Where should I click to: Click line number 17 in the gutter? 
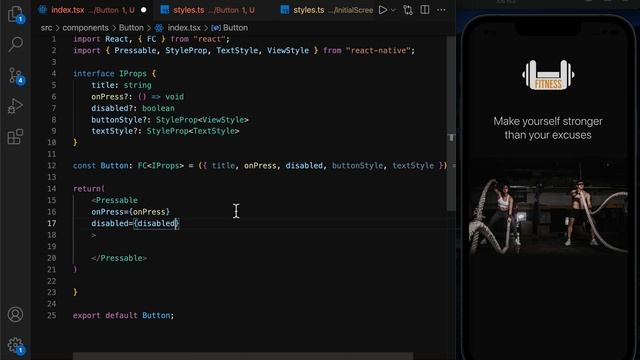point(52,223)
